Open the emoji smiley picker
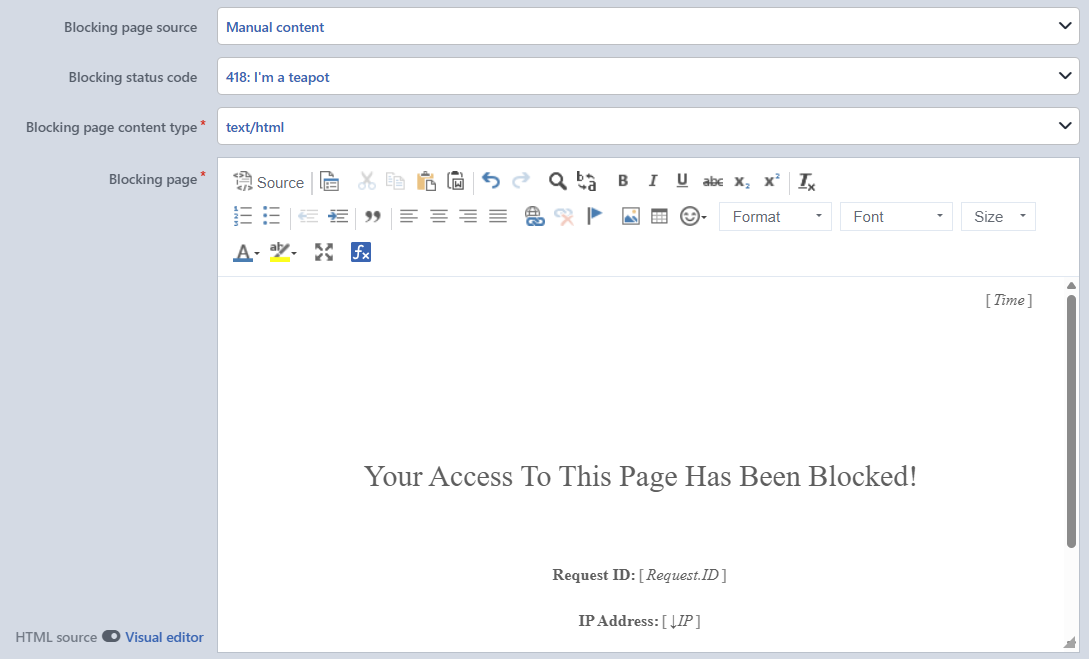 [693, 217]
